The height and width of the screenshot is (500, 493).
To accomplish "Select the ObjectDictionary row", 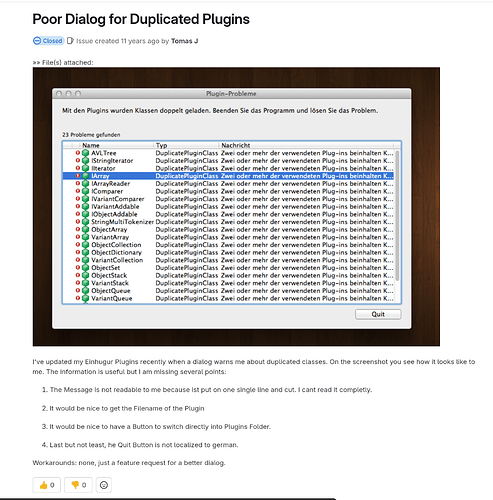I will tap(228, 252).
